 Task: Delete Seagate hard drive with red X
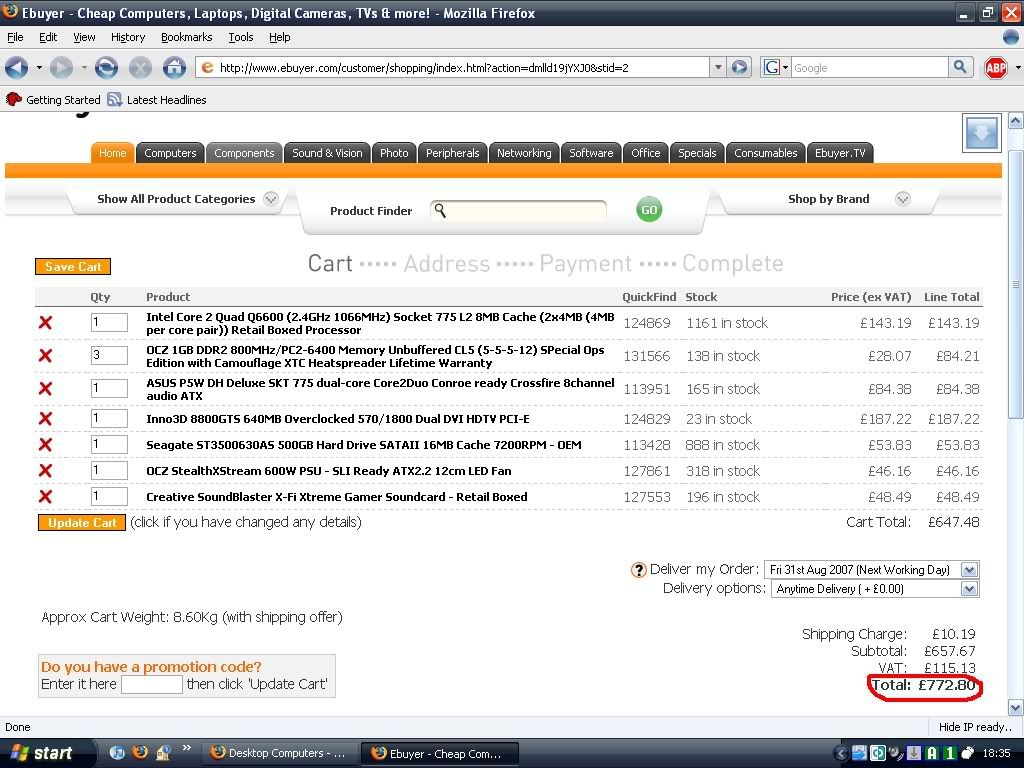click(45, 445)
